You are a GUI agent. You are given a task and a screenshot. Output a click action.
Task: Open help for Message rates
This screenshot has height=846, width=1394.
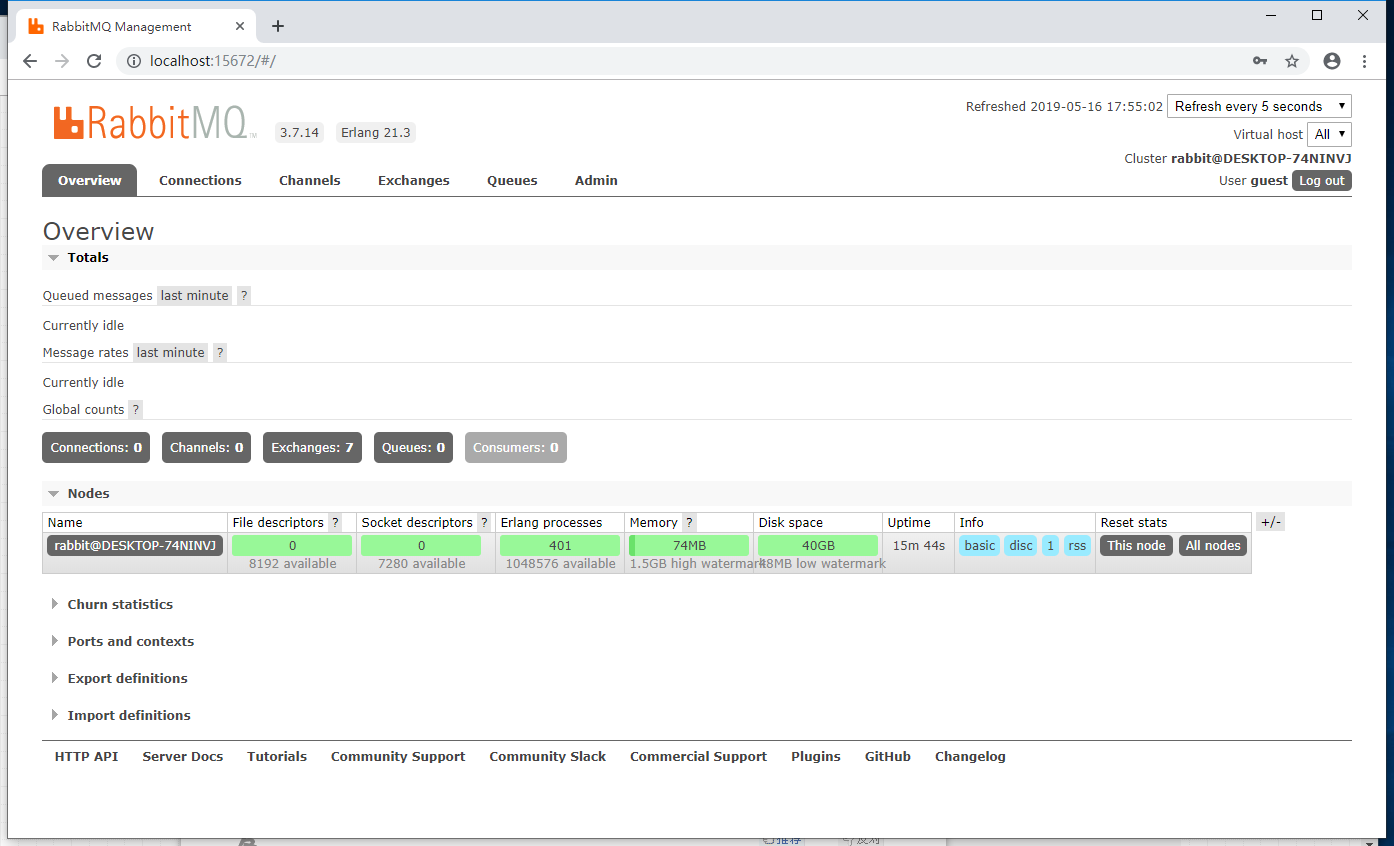(220, 352)
